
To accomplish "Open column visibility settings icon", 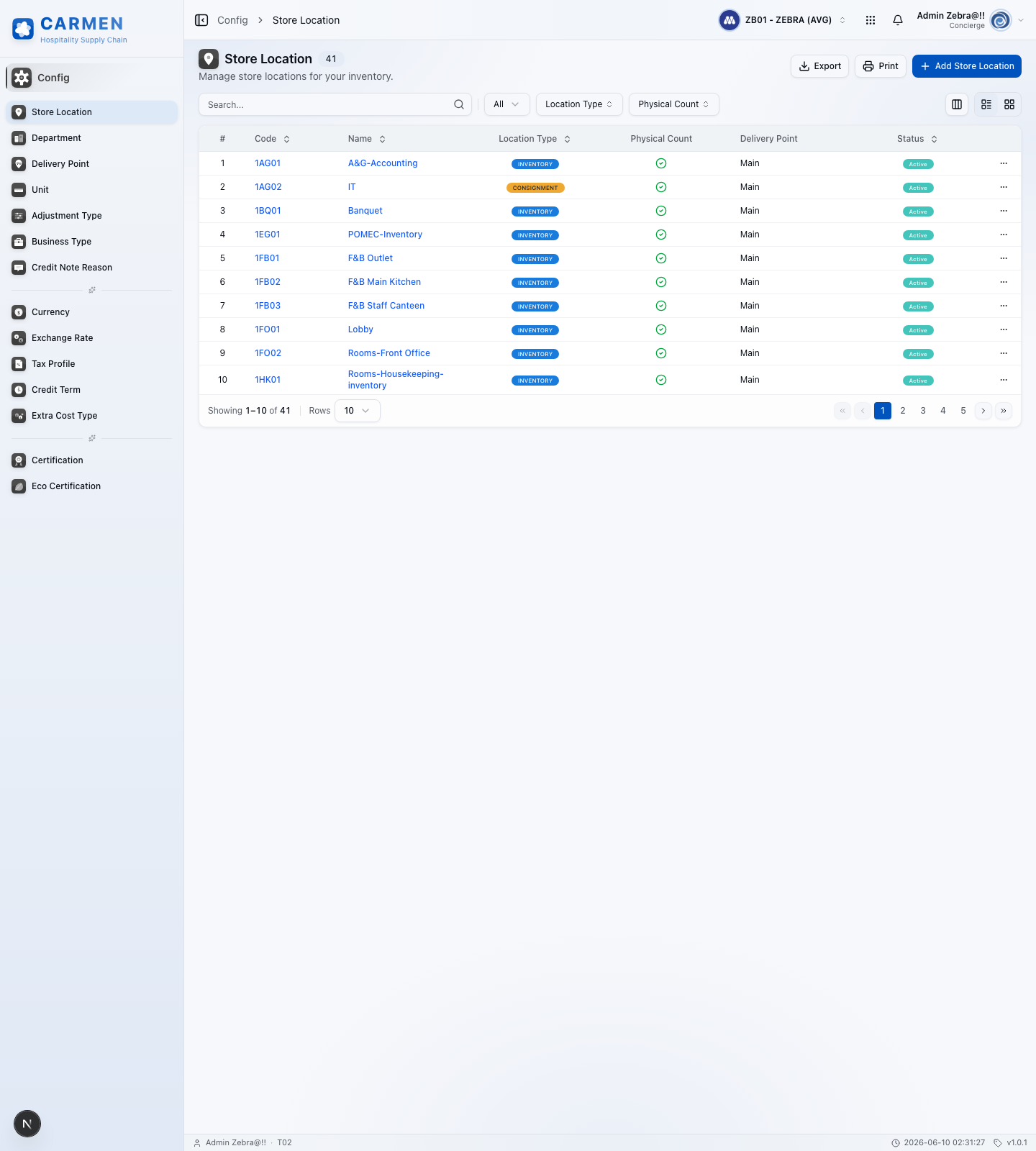I will [x=957, y=104].
